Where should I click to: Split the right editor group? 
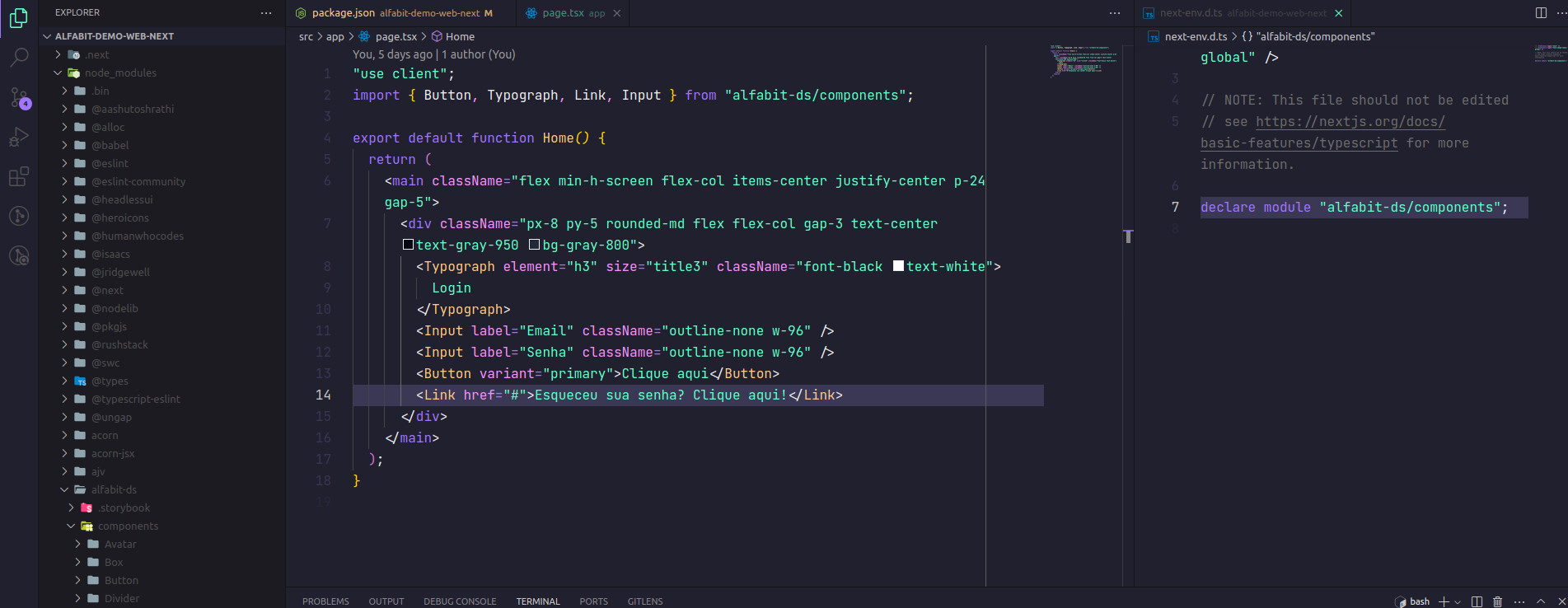point(1541,13)
